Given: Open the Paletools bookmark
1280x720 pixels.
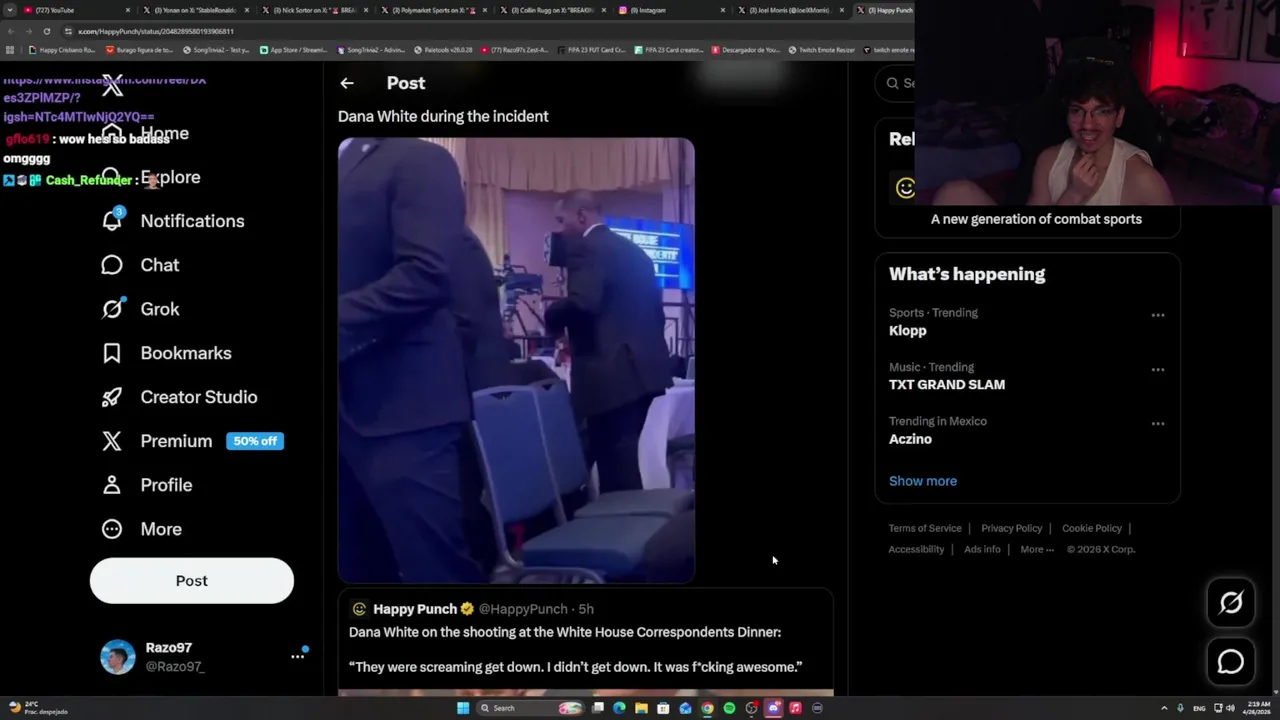Looking at the screenshot, I should point(443,50).
